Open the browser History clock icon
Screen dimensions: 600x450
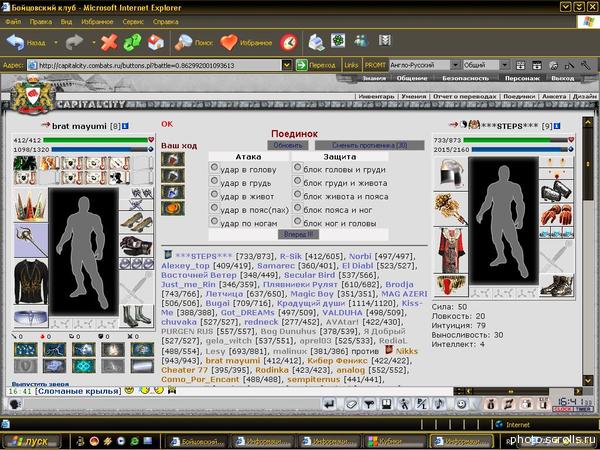click(288, 42)
